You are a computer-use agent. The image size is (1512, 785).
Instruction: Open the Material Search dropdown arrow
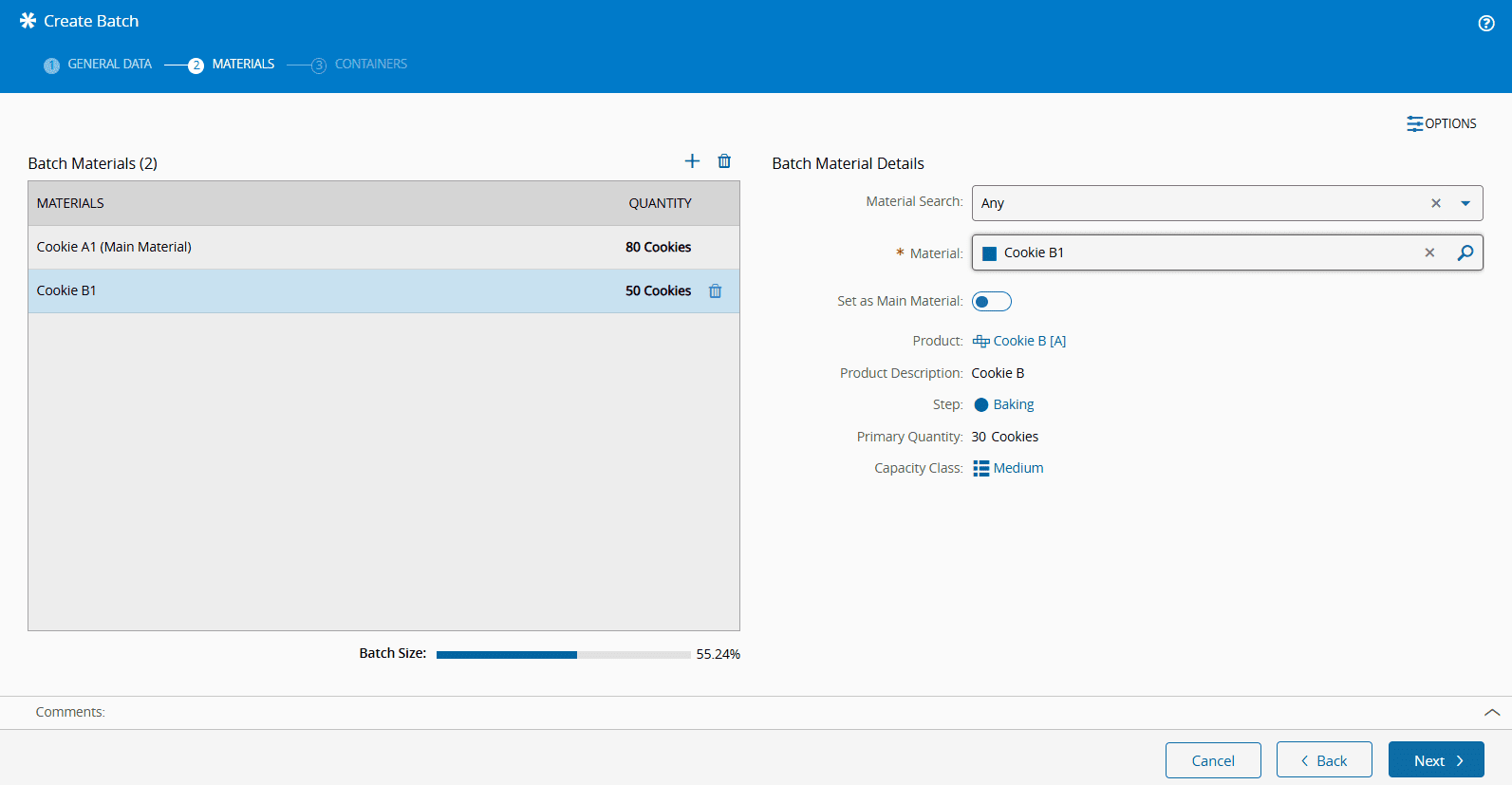coord(1465,203)
